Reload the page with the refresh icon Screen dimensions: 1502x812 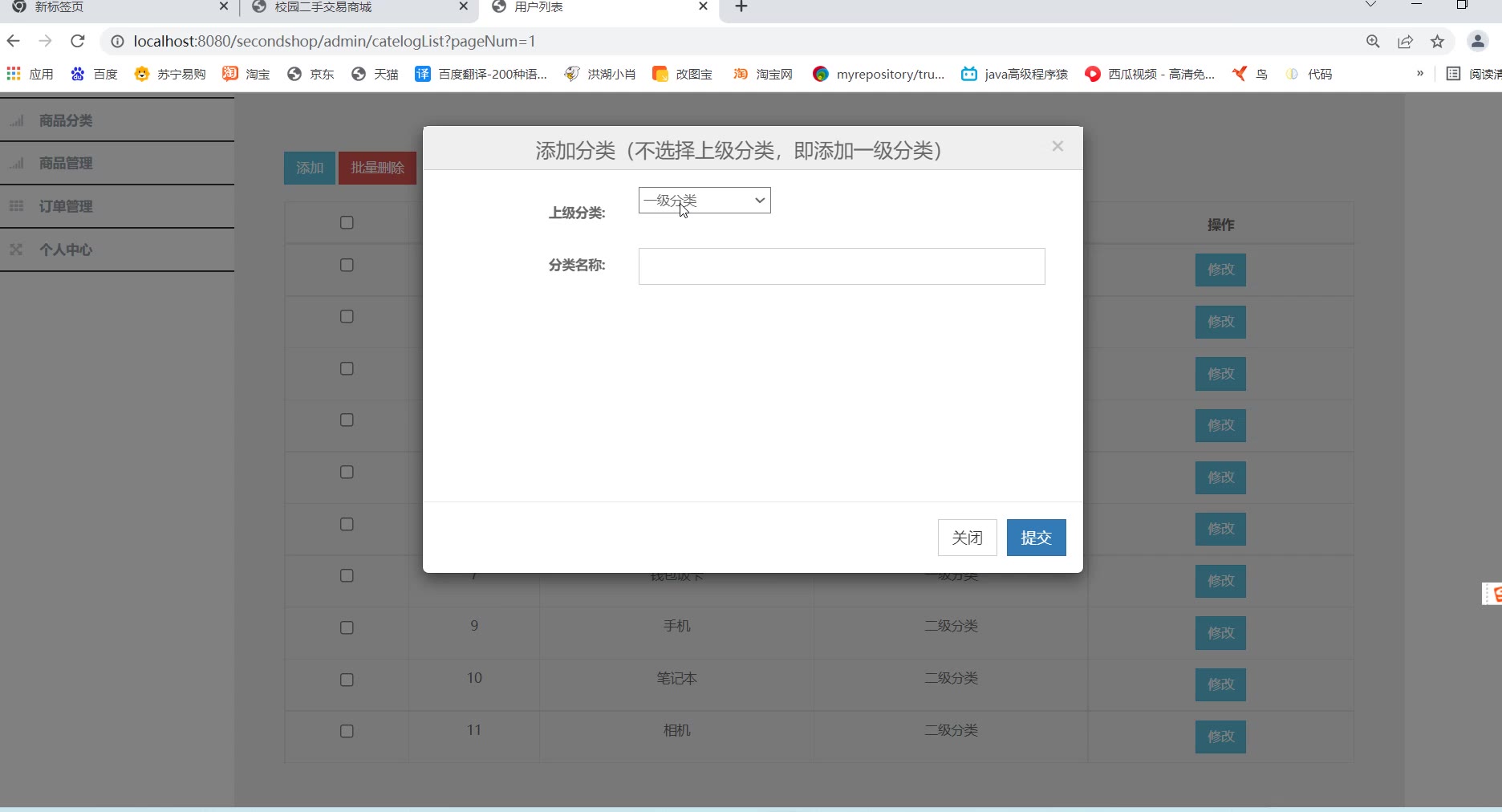click(78, 41)
